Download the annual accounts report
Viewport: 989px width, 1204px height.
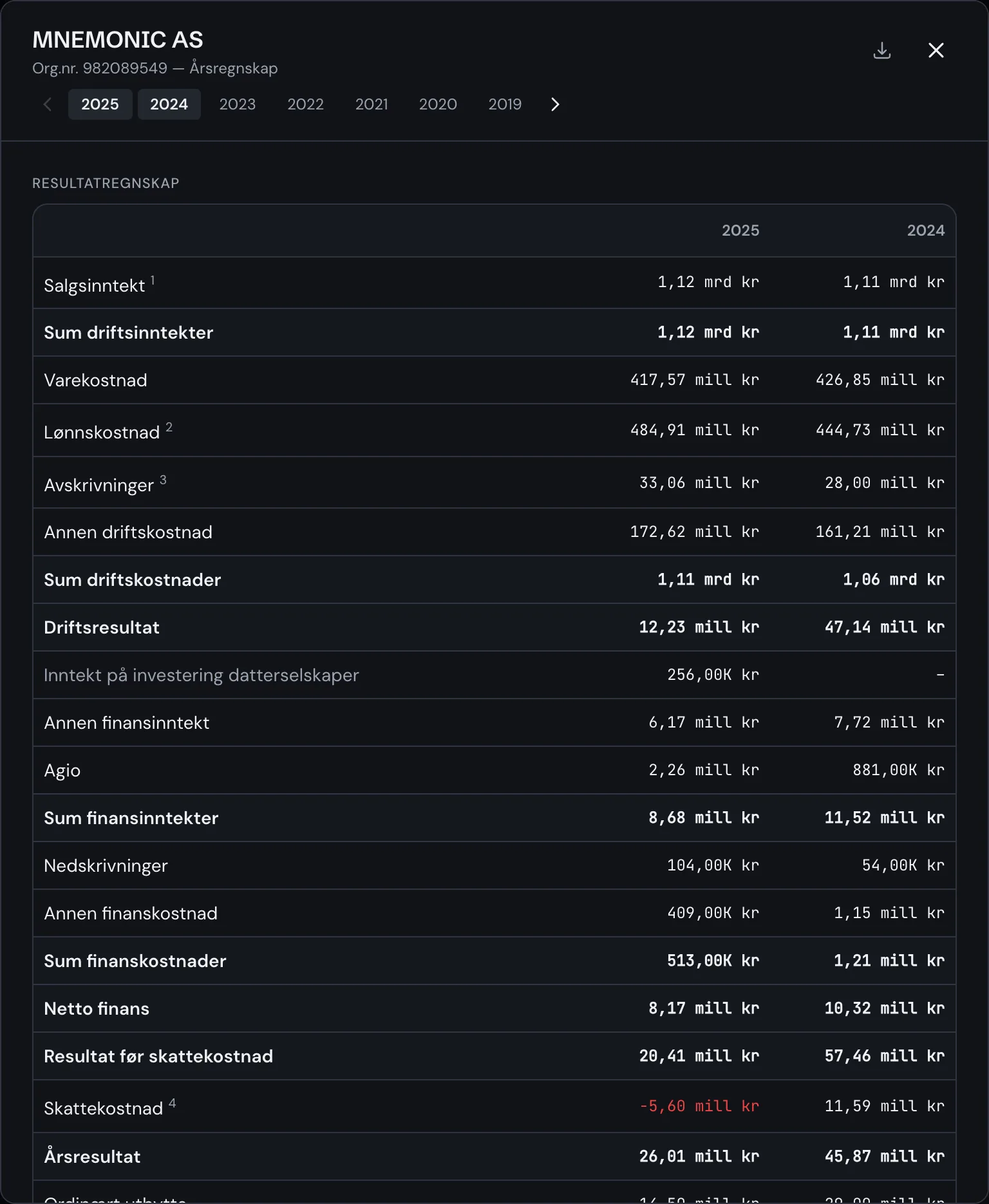(882, 50)
